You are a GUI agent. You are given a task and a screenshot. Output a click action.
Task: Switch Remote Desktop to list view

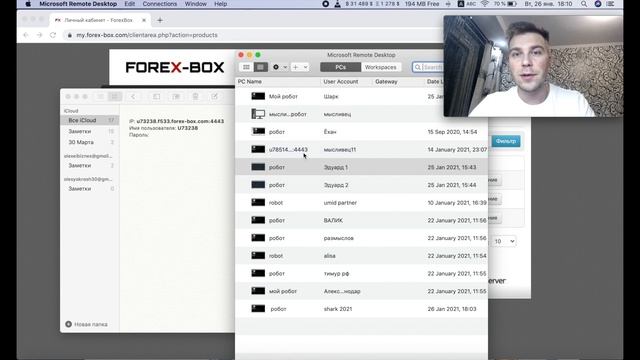[260, 67]
